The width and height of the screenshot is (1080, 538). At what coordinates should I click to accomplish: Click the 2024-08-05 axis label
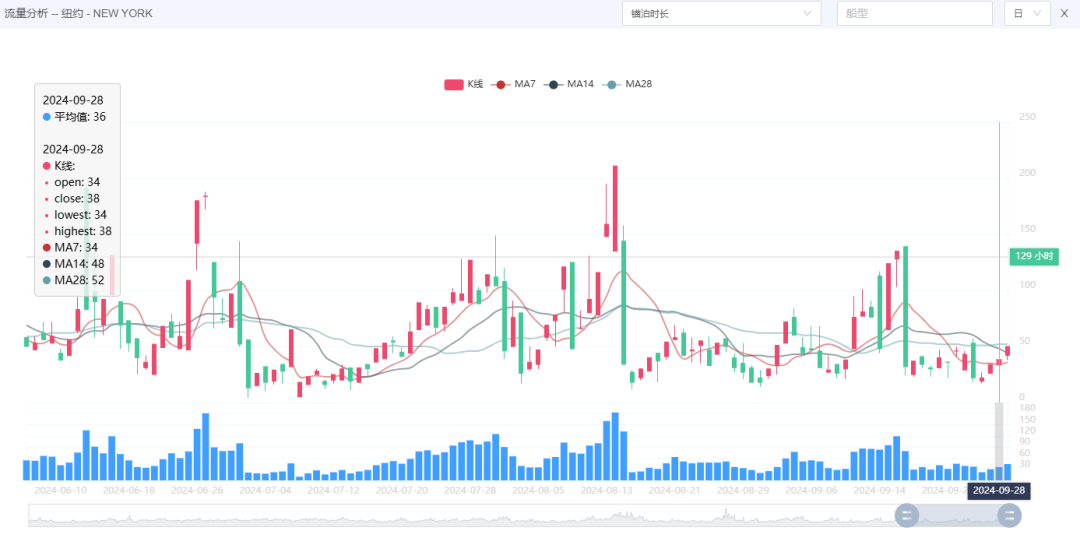(538, 490)
